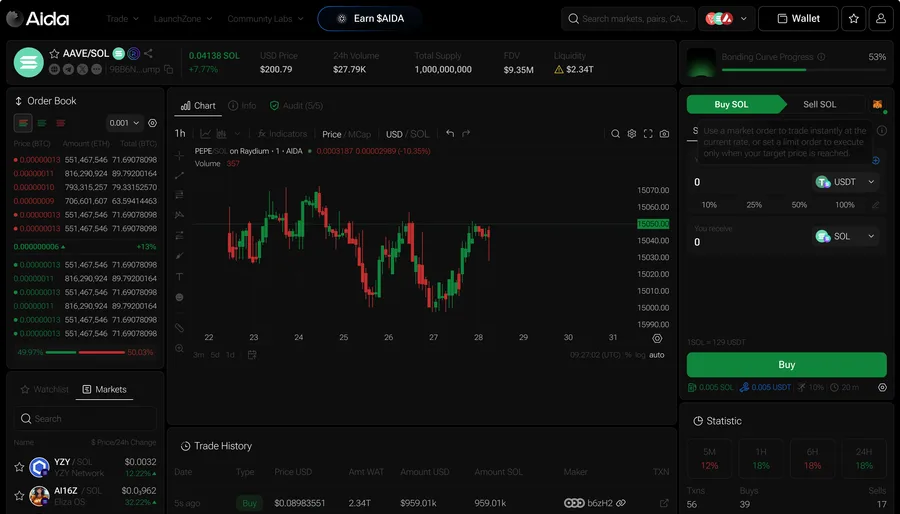Select the text annotation tool
900x514 pixels.
(179, 277)
